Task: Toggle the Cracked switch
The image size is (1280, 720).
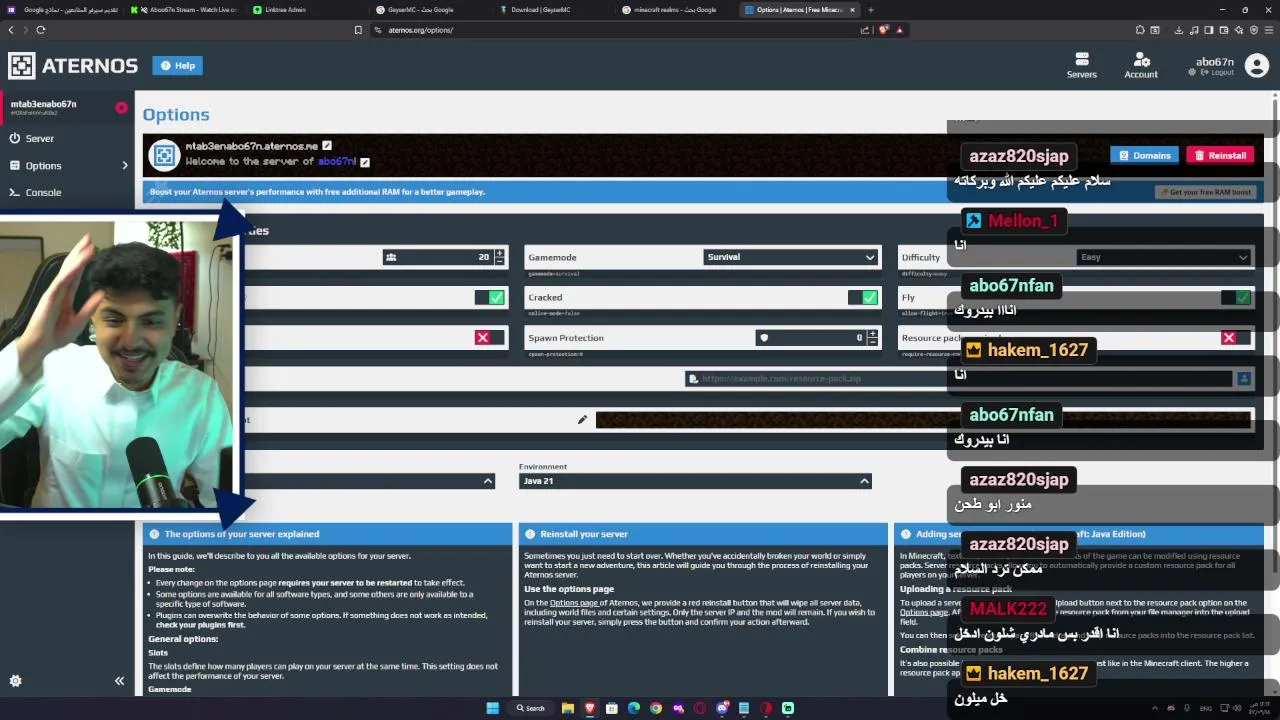Action: pos(862,297)
